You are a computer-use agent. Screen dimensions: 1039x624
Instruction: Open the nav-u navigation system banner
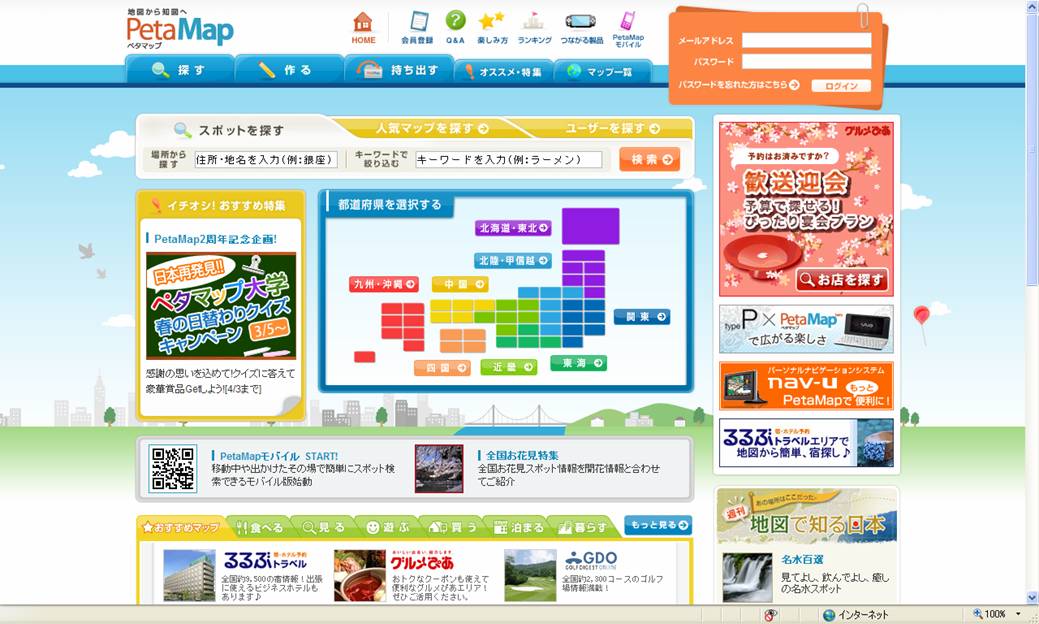pyautogui.click(x=806, y=386)
